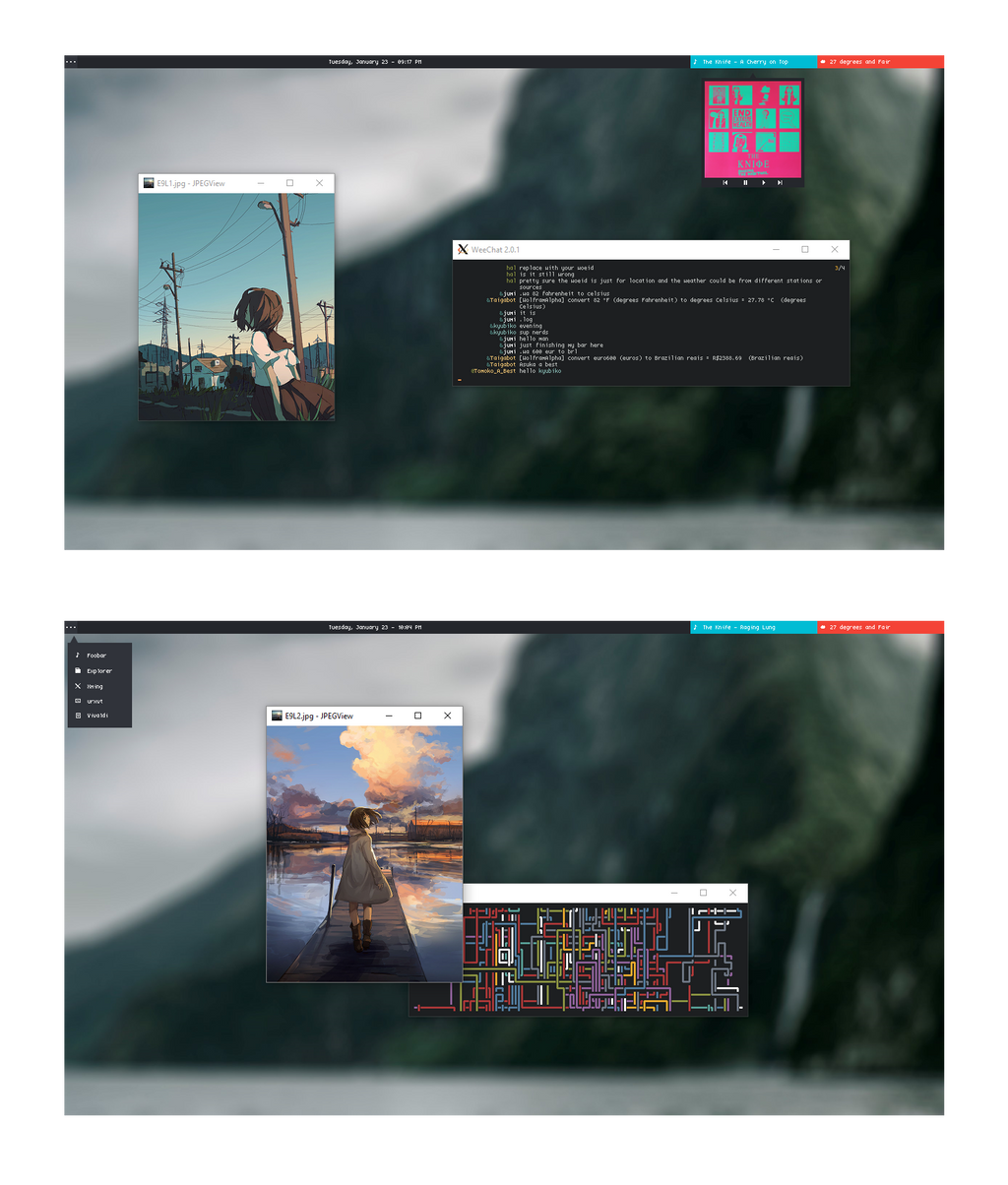Viewport: 1008px width, 1185px height.
Task: Click the '.log' message from jumi
Action: click(526, 319)
